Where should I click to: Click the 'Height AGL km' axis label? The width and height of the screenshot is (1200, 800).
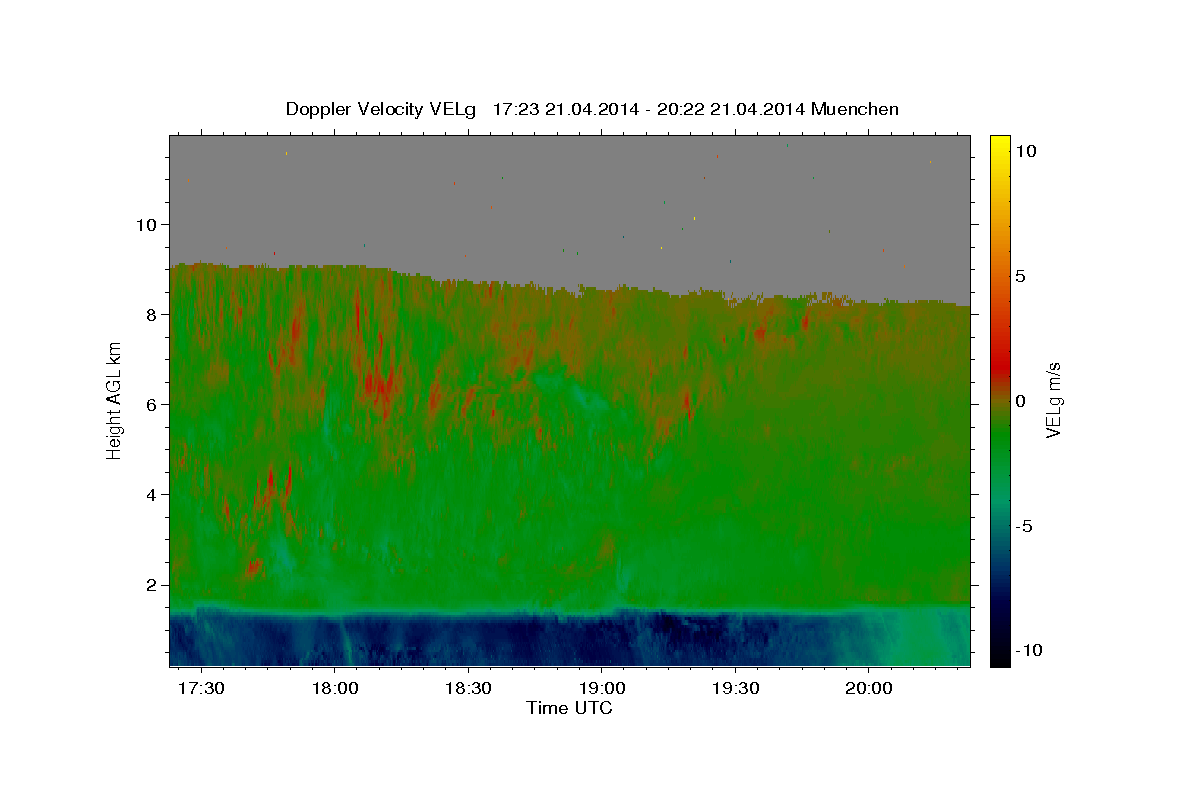[115, 400]
